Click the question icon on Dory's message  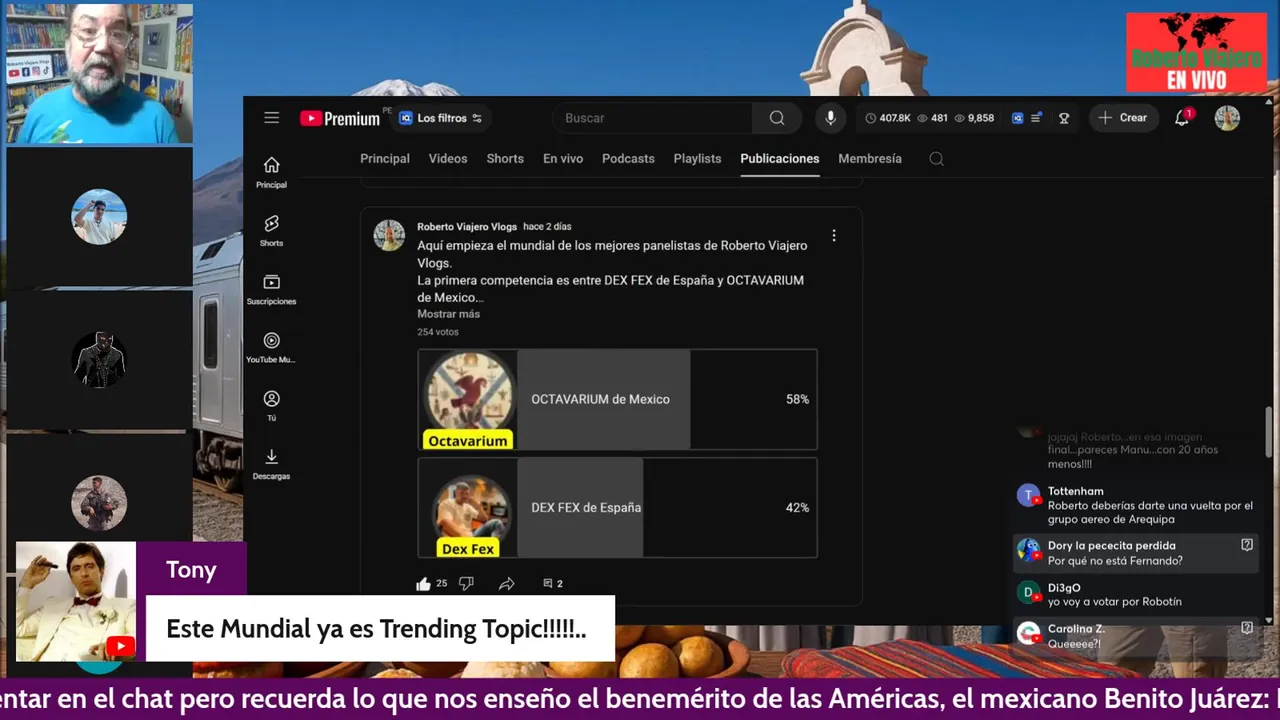point(1247,545)
